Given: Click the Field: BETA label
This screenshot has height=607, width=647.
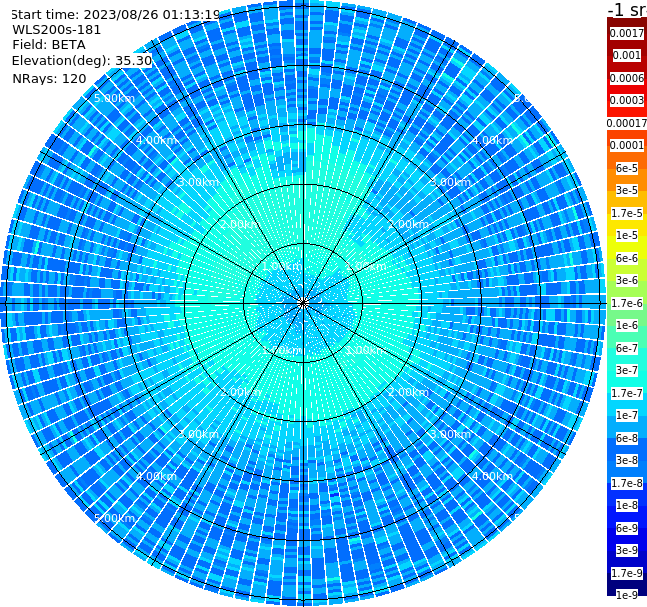Looking at the screenshot, I should pos(49,45).
